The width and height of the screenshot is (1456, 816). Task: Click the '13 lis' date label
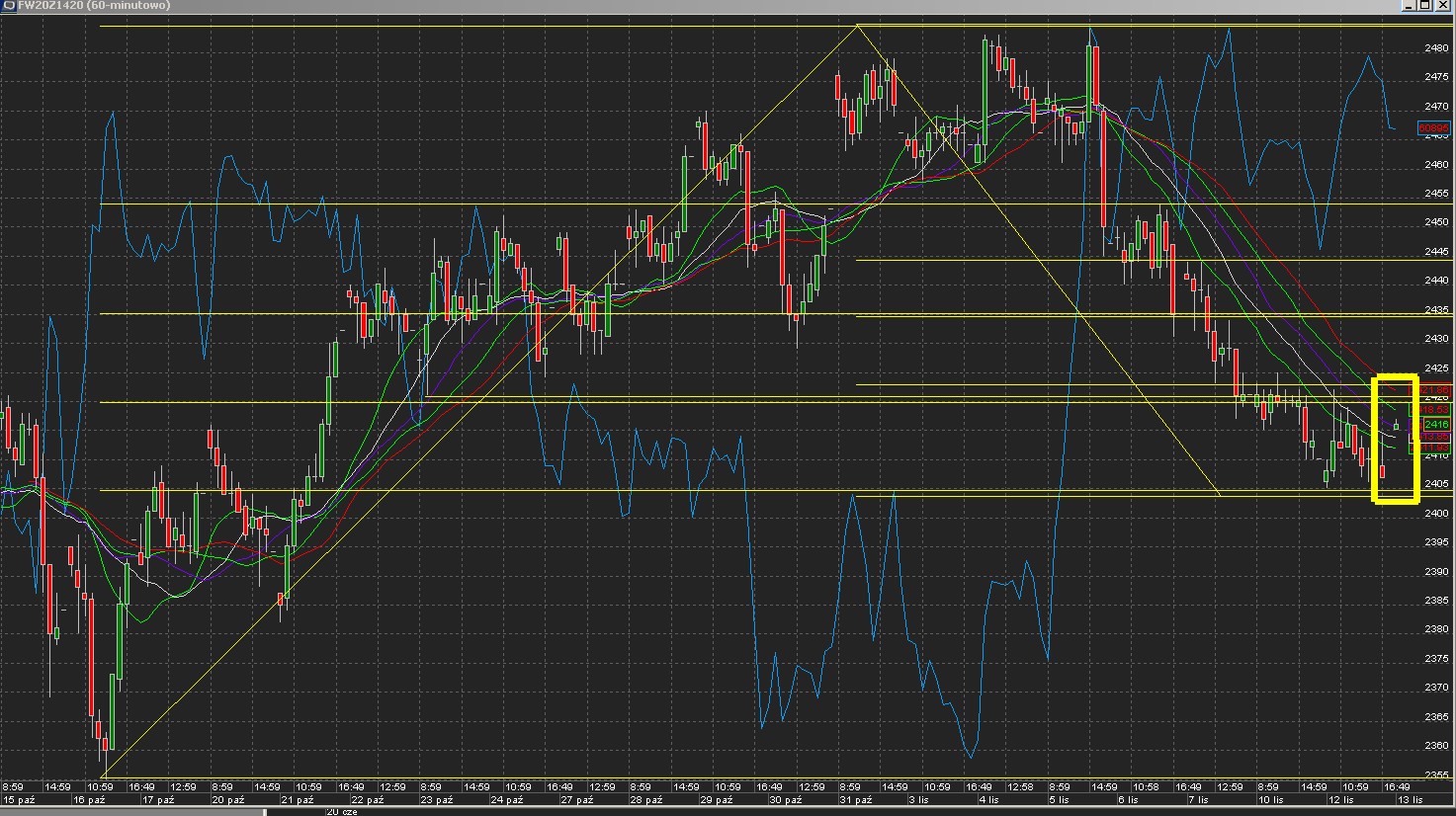click(1411, 799)
